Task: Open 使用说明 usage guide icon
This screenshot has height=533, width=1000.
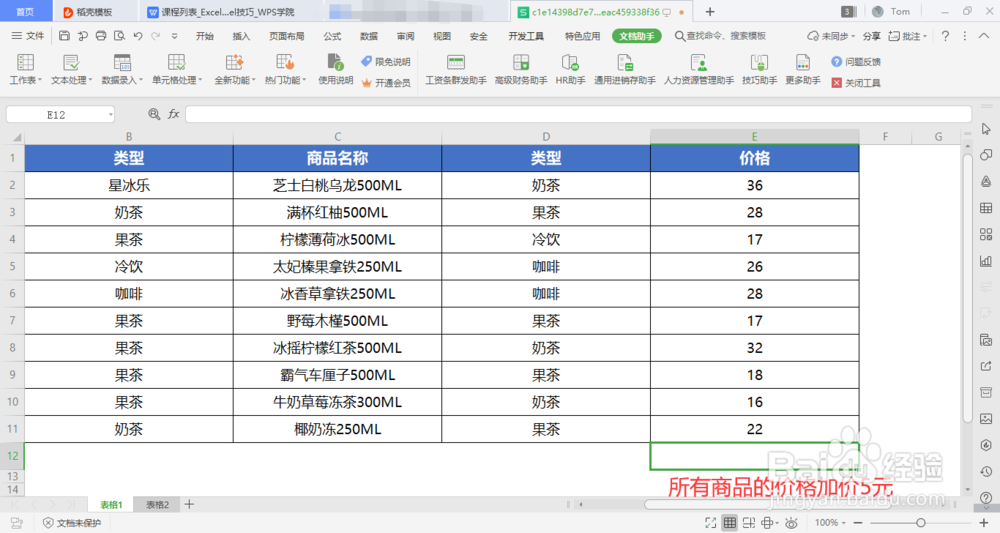Action: [335, 69]
